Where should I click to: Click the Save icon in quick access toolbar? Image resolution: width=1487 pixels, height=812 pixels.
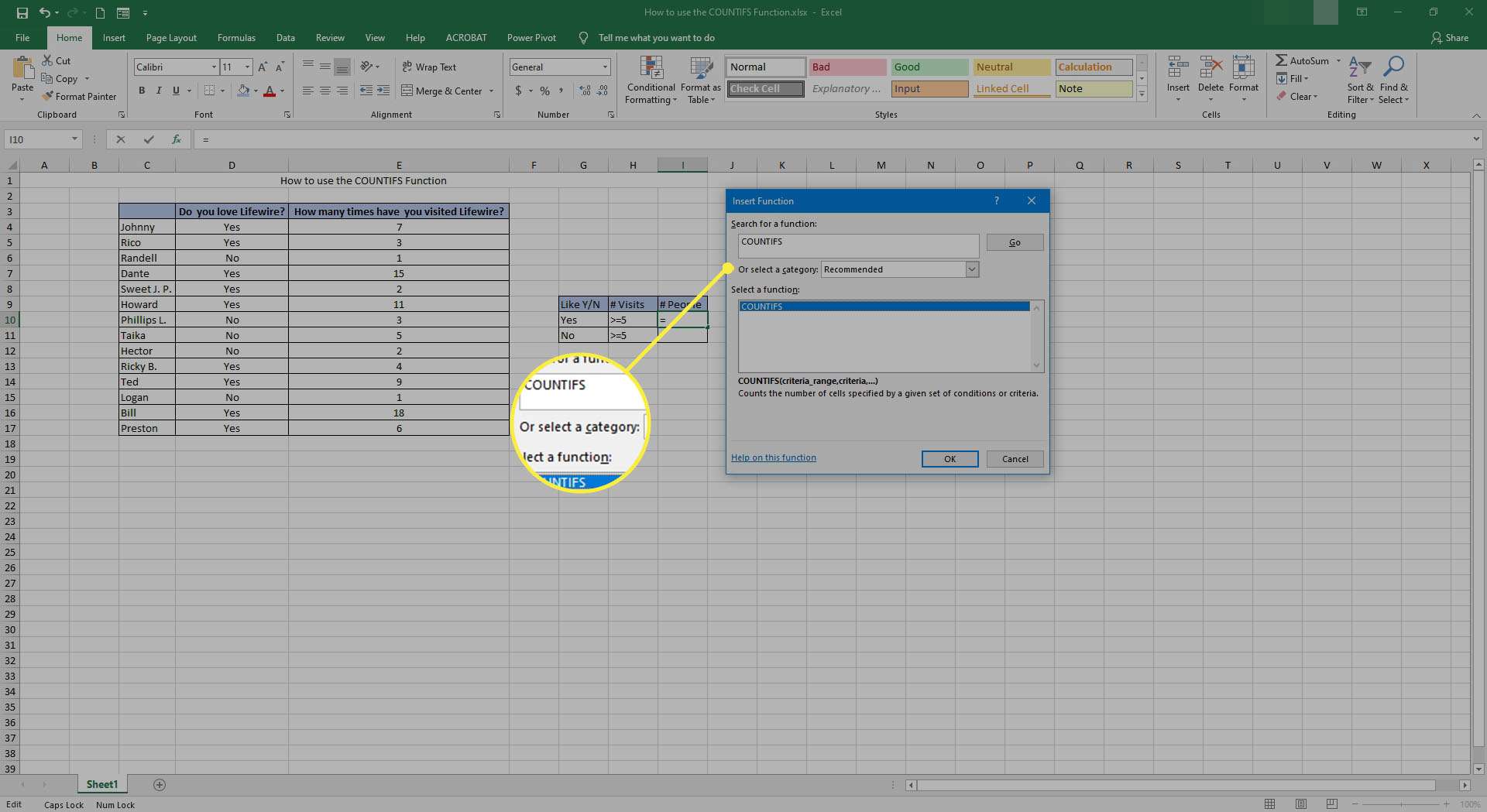click(22, 12)
